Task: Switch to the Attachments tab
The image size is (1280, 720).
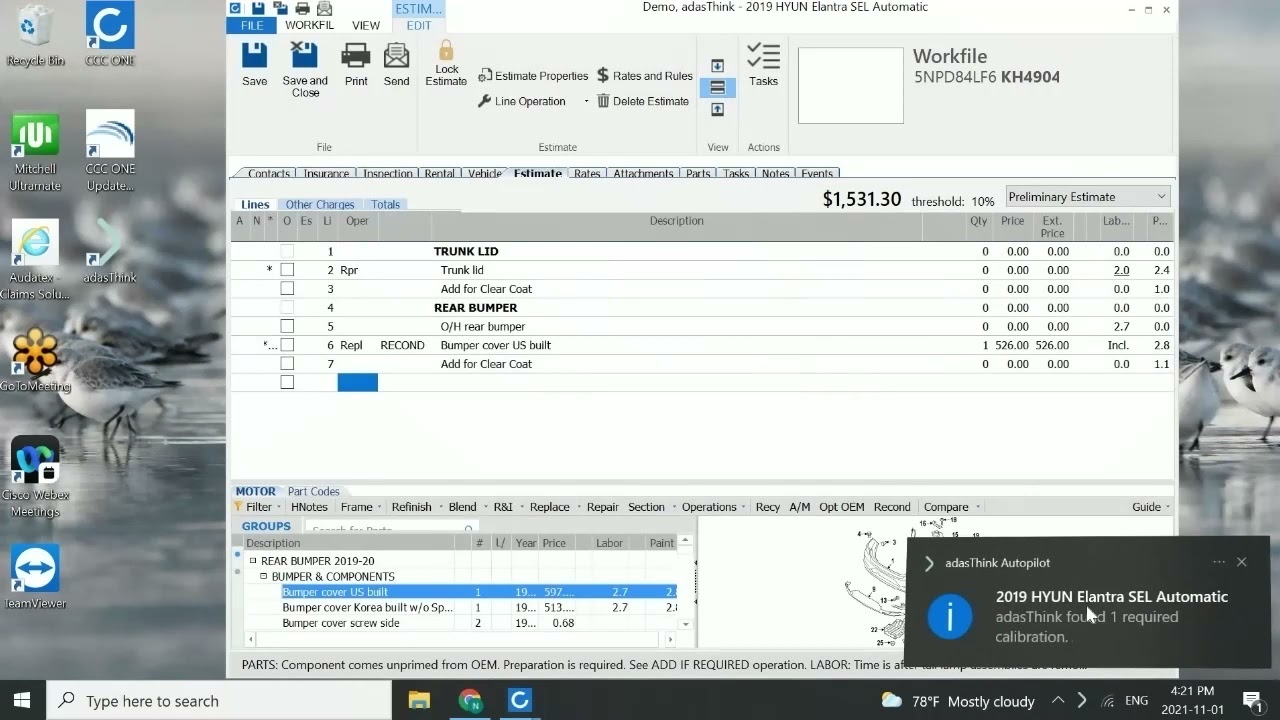Action: pyautogui.click(x=643, y=173)
